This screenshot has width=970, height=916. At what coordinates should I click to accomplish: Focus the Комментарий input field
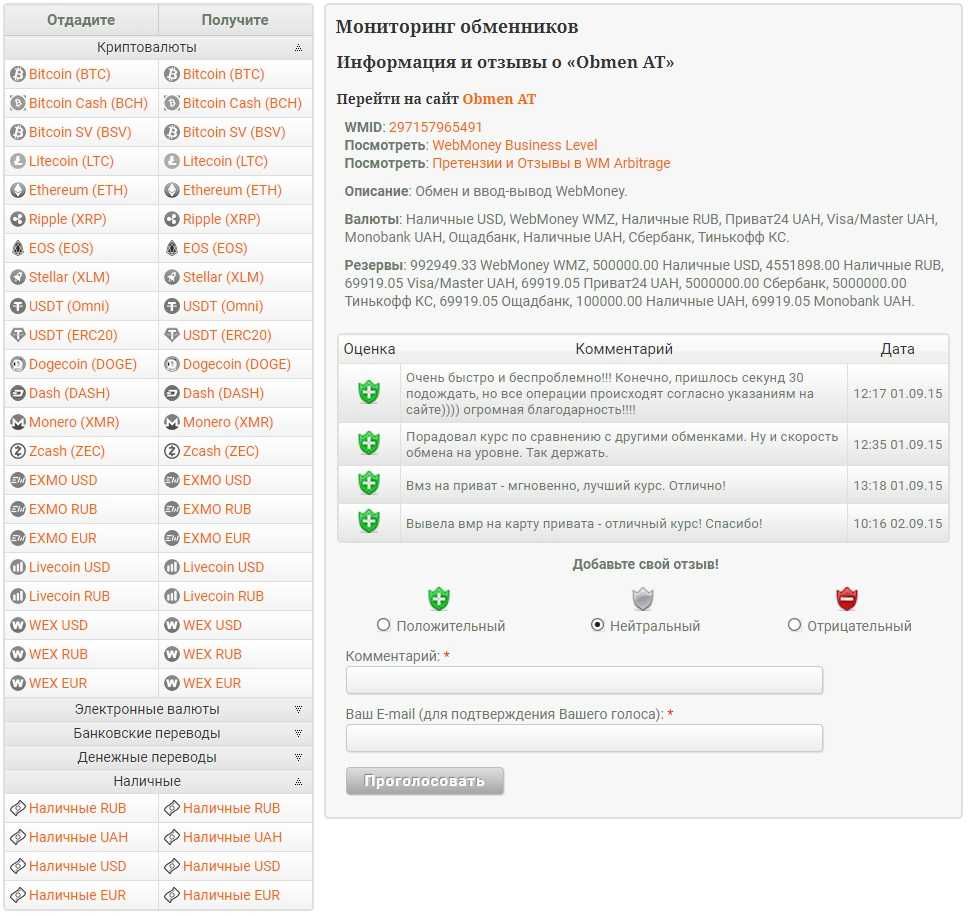click(584, 680)
